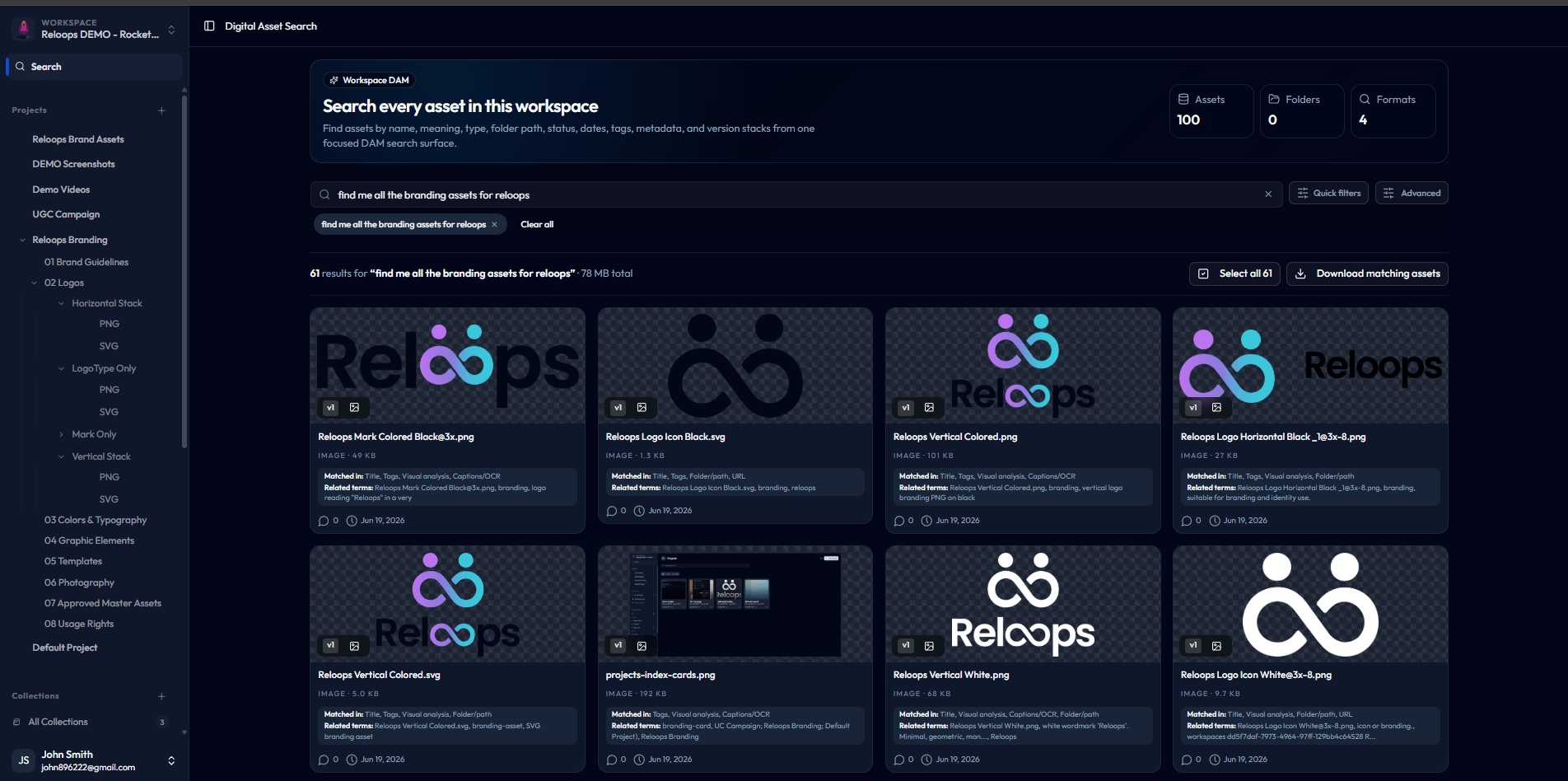Open Advanced search options
This screenshot has height=781, width=1568.
pyautogui.click(x=1412, y=193)
